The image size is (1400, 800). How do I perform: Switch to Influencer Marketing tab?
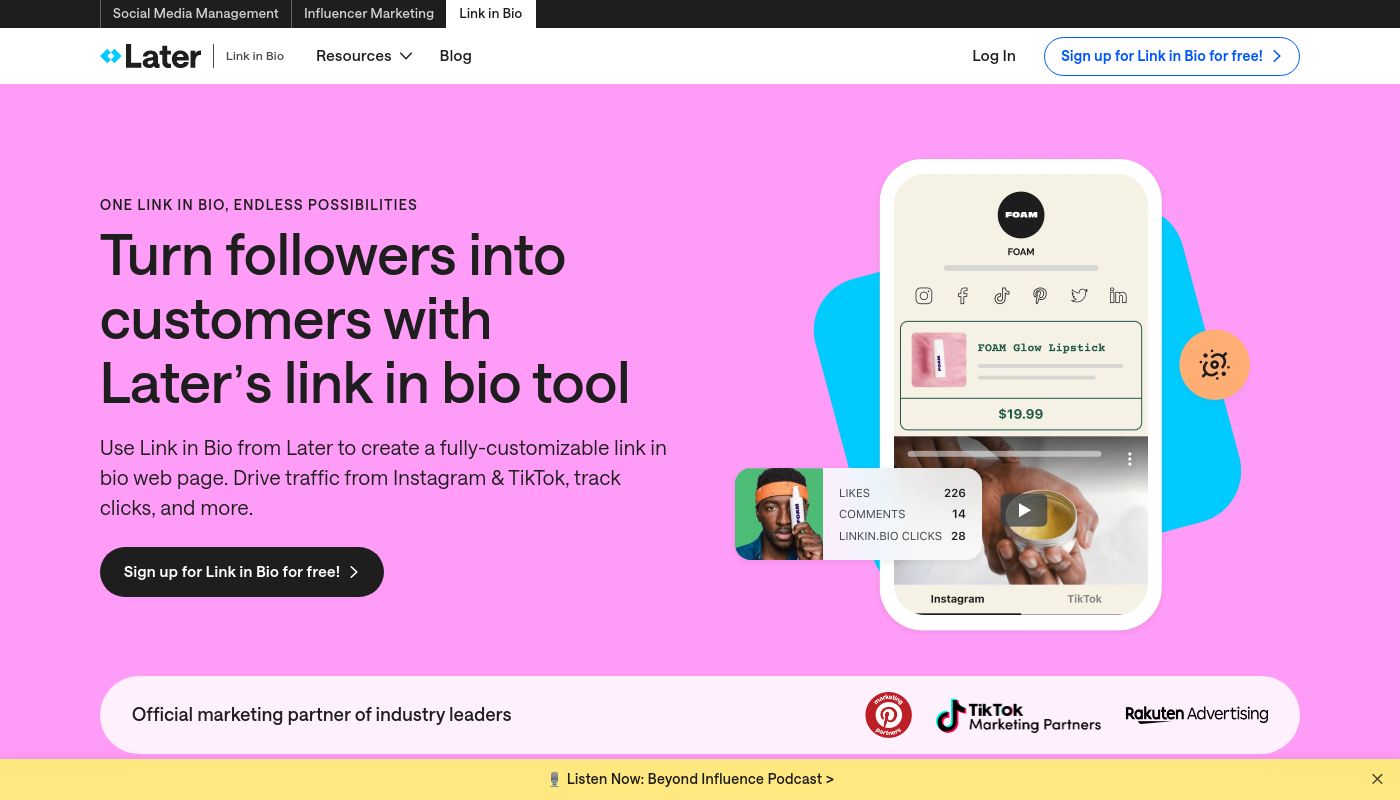[369, 14]
